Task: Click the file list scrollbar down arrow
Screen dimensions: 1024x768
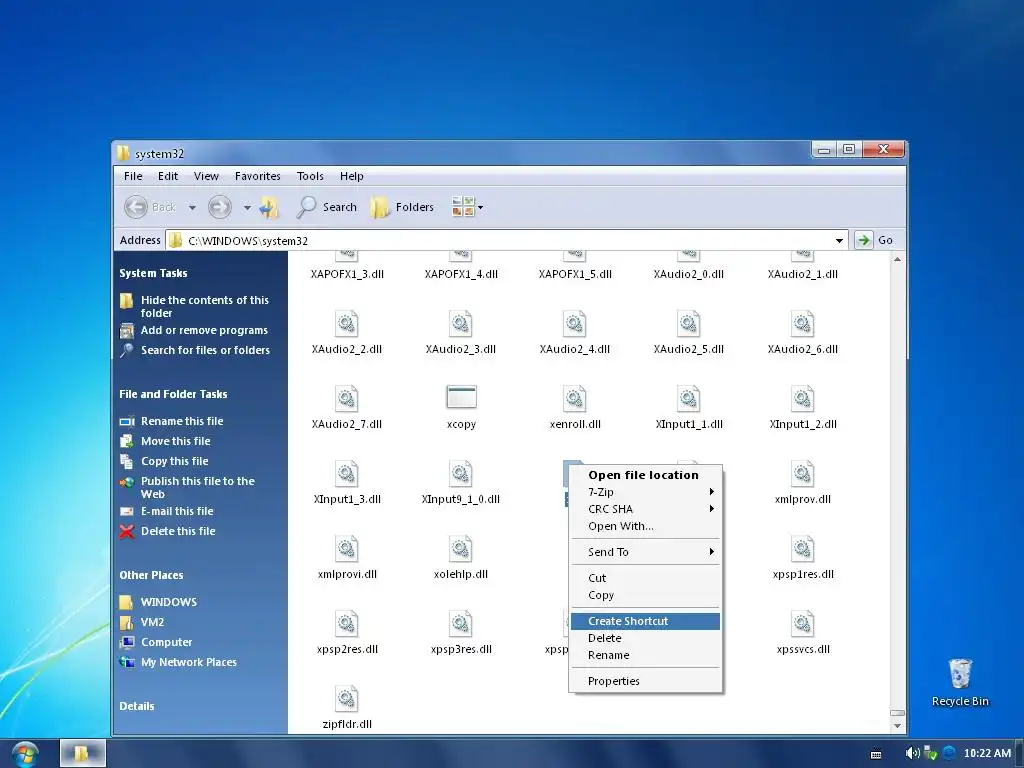Action: pos(897,726)
